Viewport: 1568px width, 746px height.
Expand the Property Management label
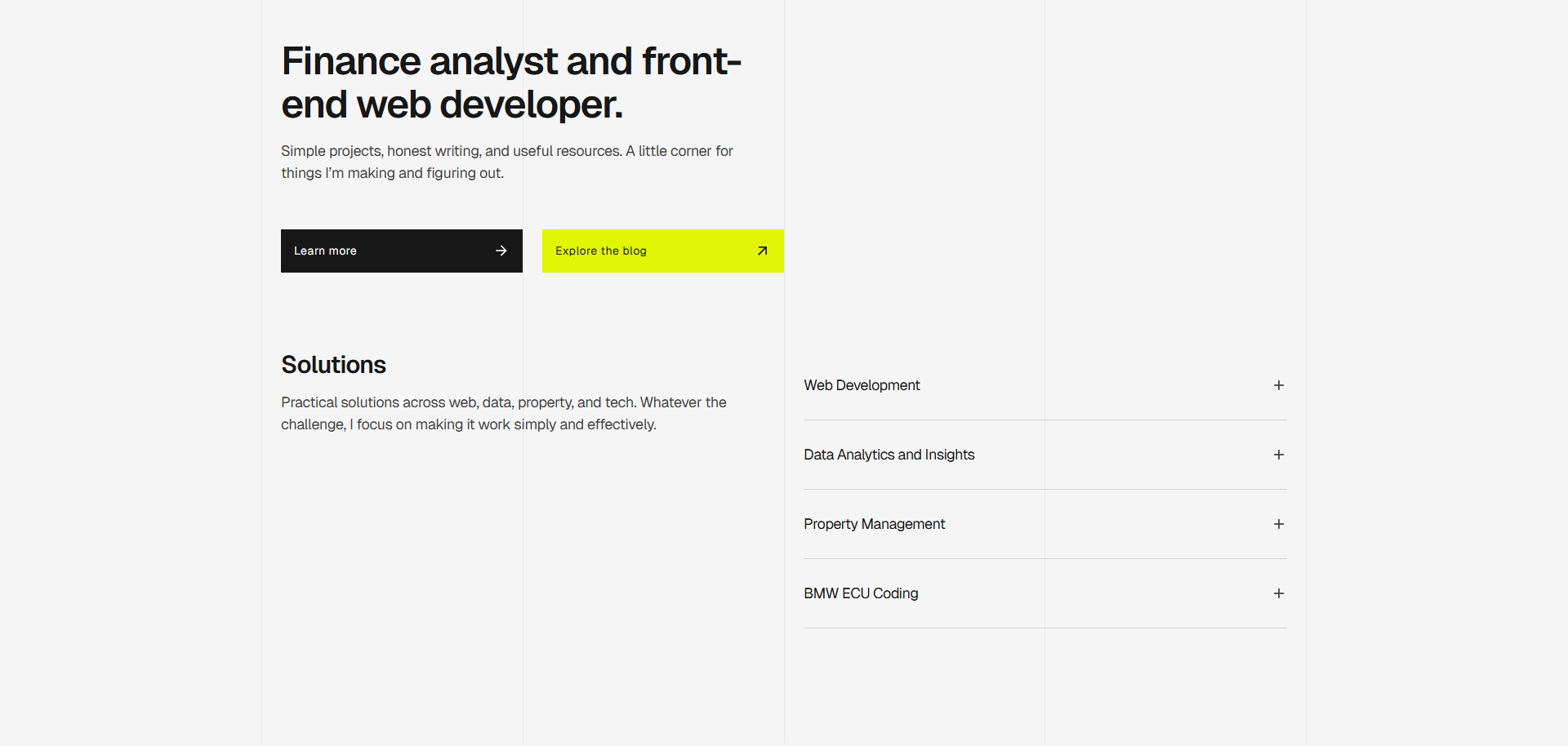874,524
